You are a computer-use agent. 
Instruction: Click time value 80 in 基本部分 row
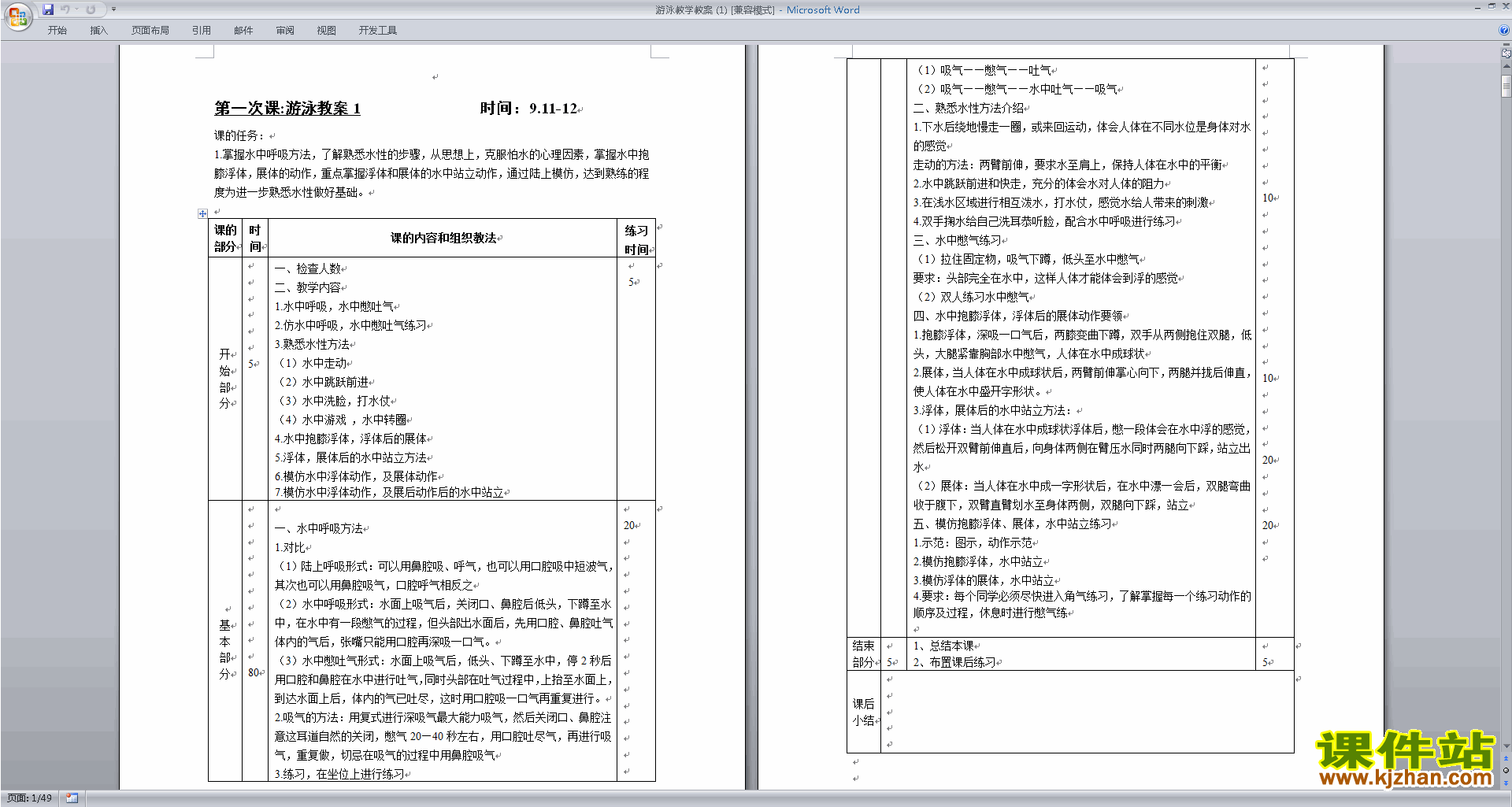coord(254,672)
